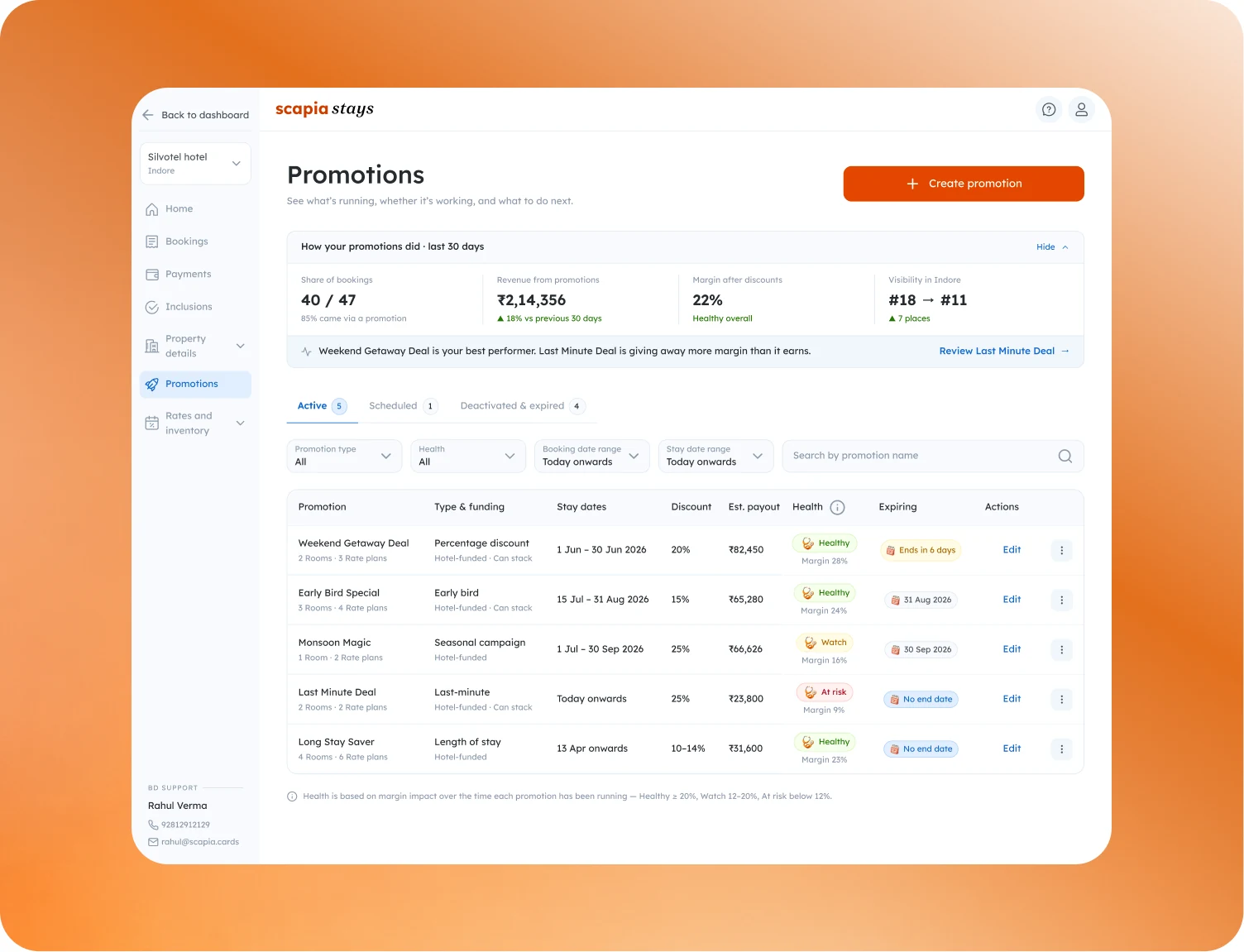Edit the Long Stay Saver promotion
Image resolution: width=1244 pixels, height=952 pixels.
1012,749
